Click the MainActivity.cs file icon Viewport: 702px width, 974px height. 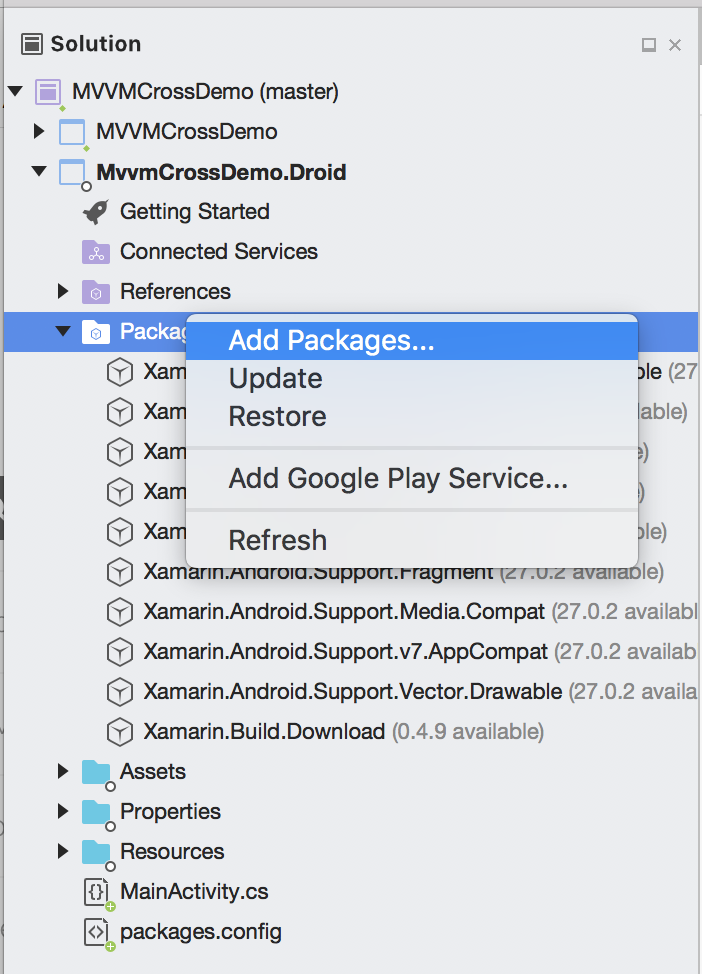pos(96,892)
